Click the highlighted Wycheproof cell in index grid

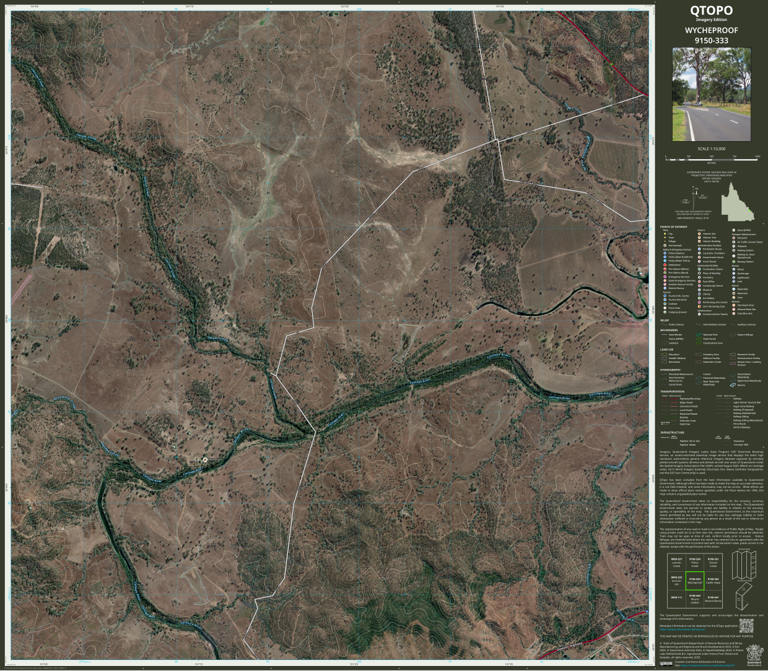[695, 581]
